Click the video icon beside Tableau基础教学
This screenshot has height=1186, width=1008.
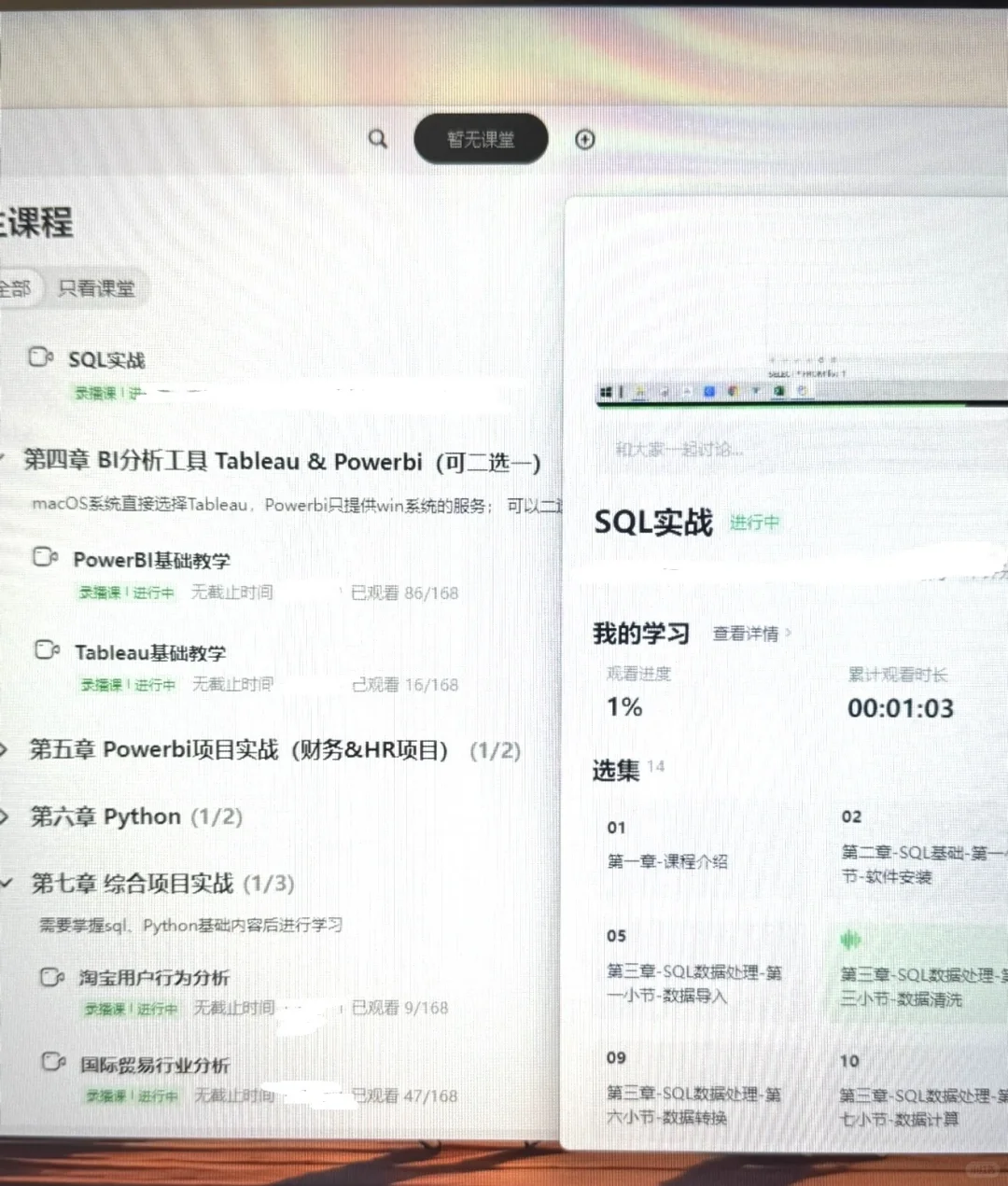48,649
